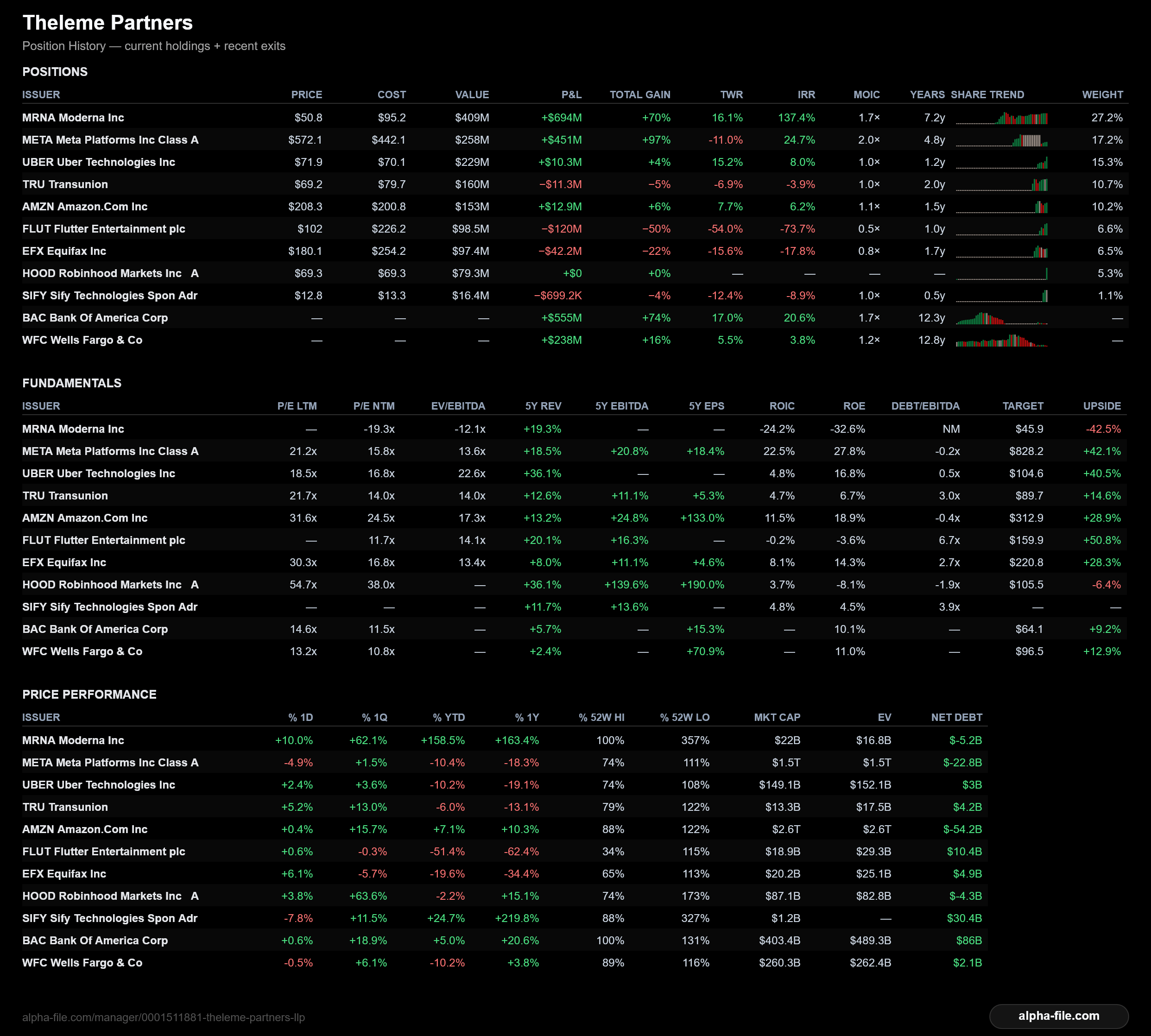This screenshot has height=1036, width=1151.
Task: Click the META share trend sparkline
Action: (x=1001, y=140)
